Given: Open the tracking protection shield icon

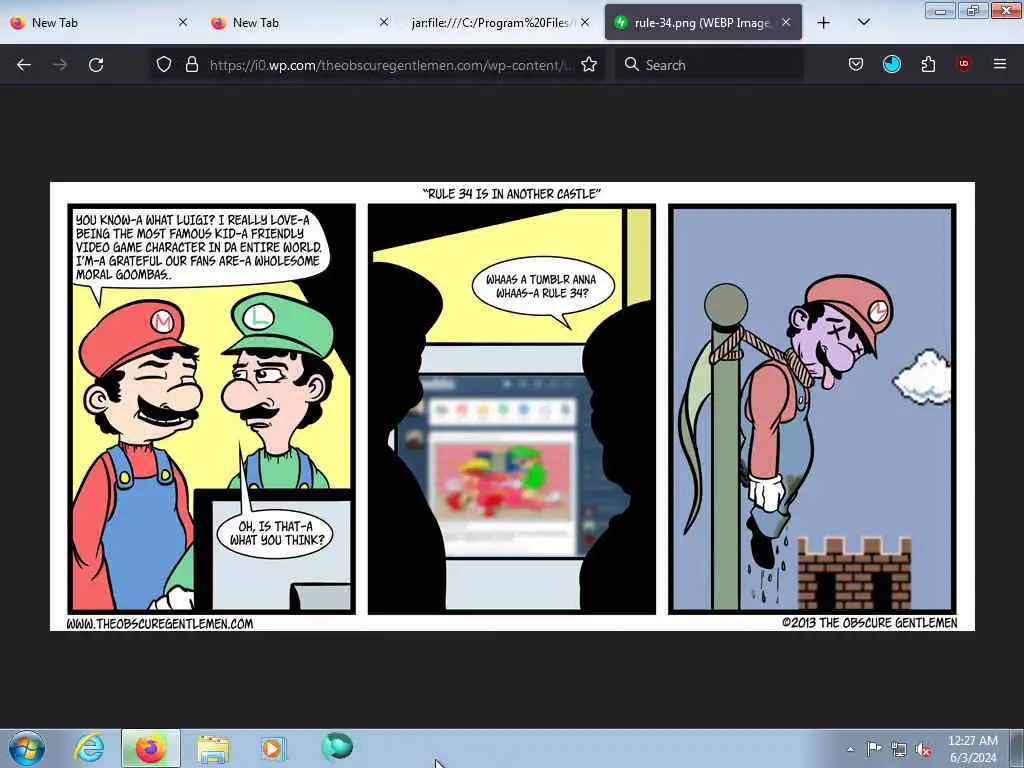Looking at the screenshot, I should pos(164,64).
